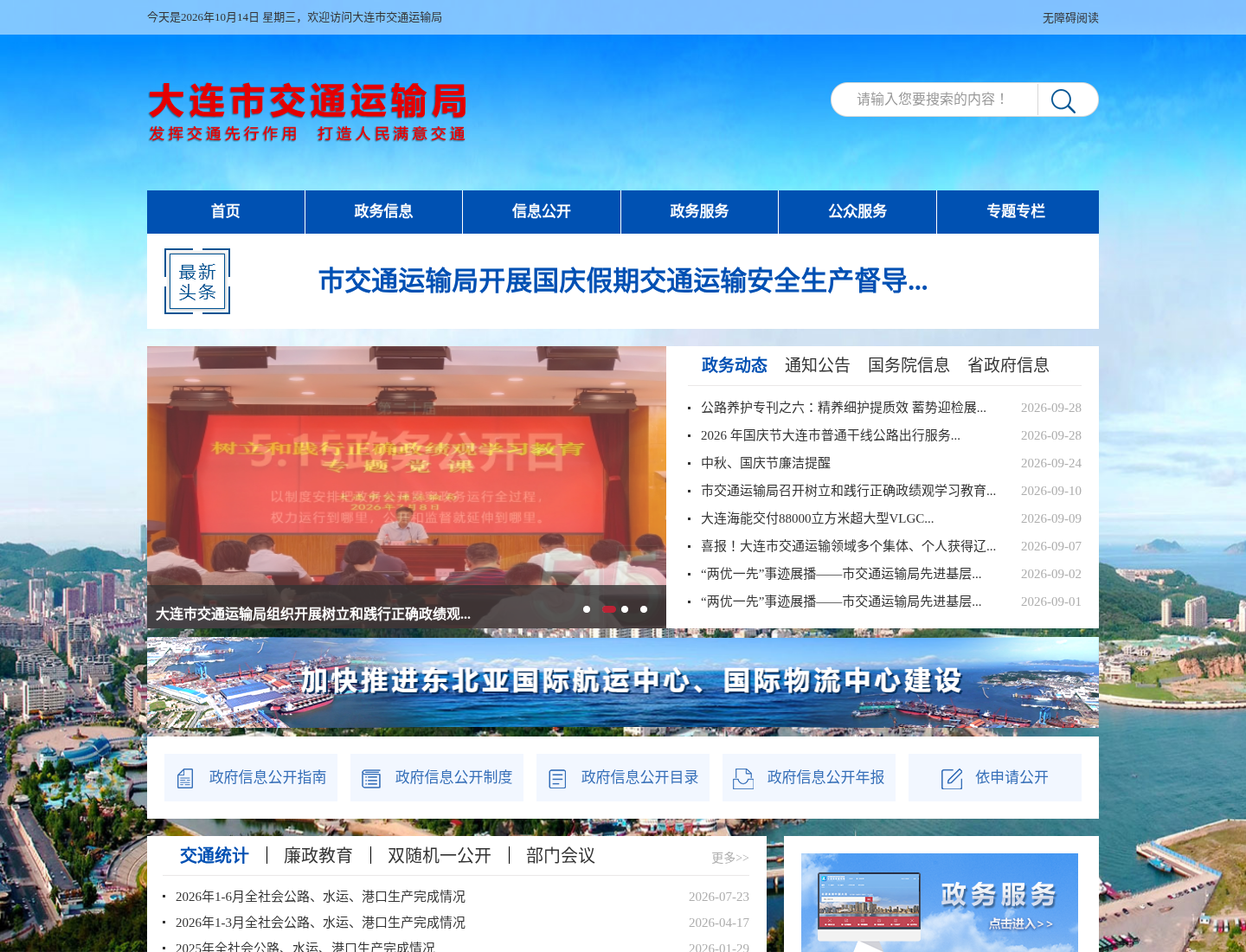The image size is (1246, 952).
Task: Show the 国务院信息 tab
Action: [909, 365]
